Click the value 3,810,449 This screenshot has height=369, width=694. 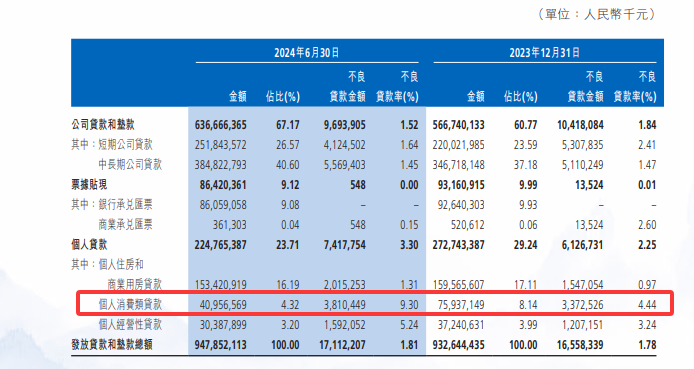pos(345,305)
